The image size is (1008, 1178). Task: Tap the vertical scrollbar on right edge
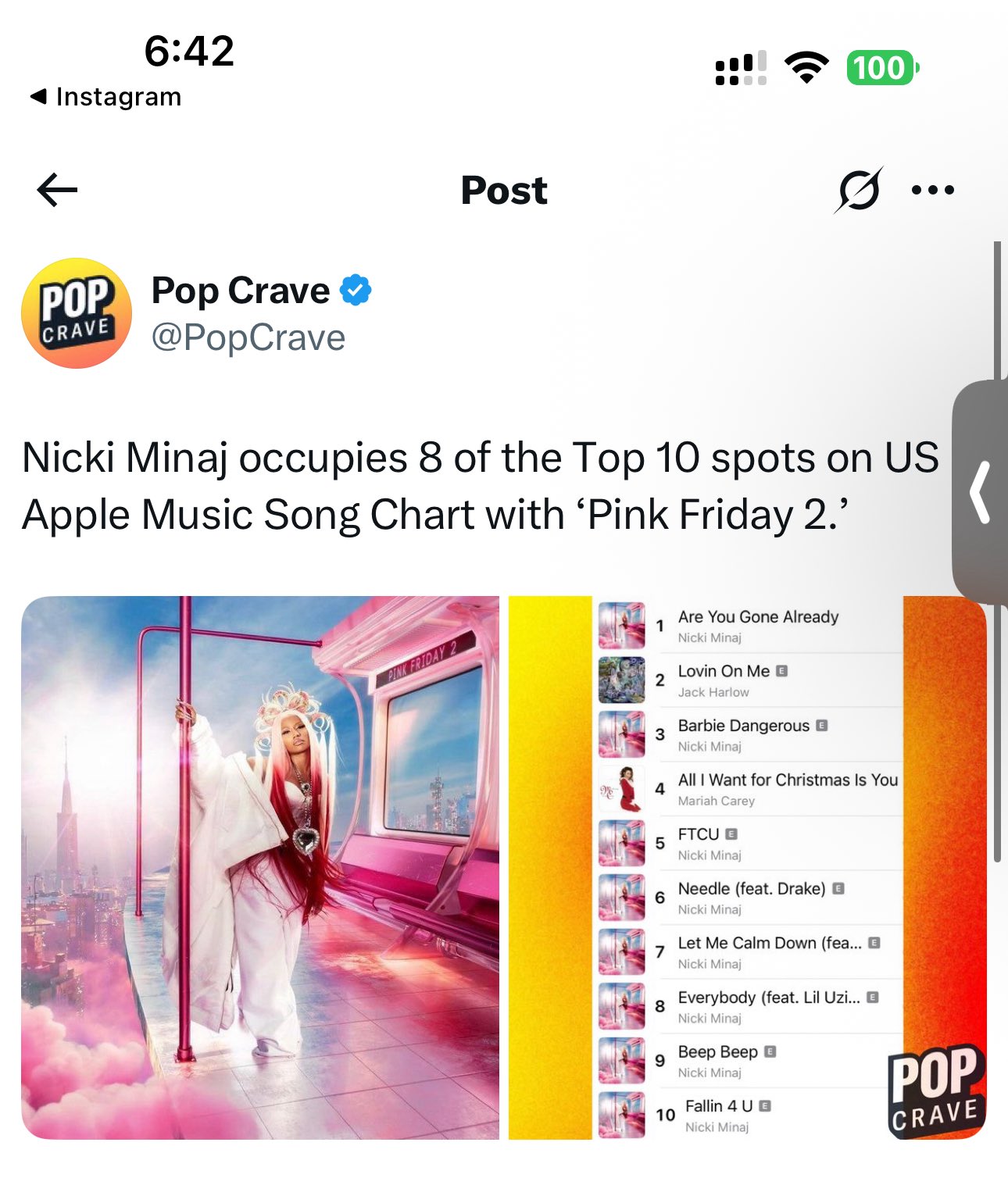(997, 552)
